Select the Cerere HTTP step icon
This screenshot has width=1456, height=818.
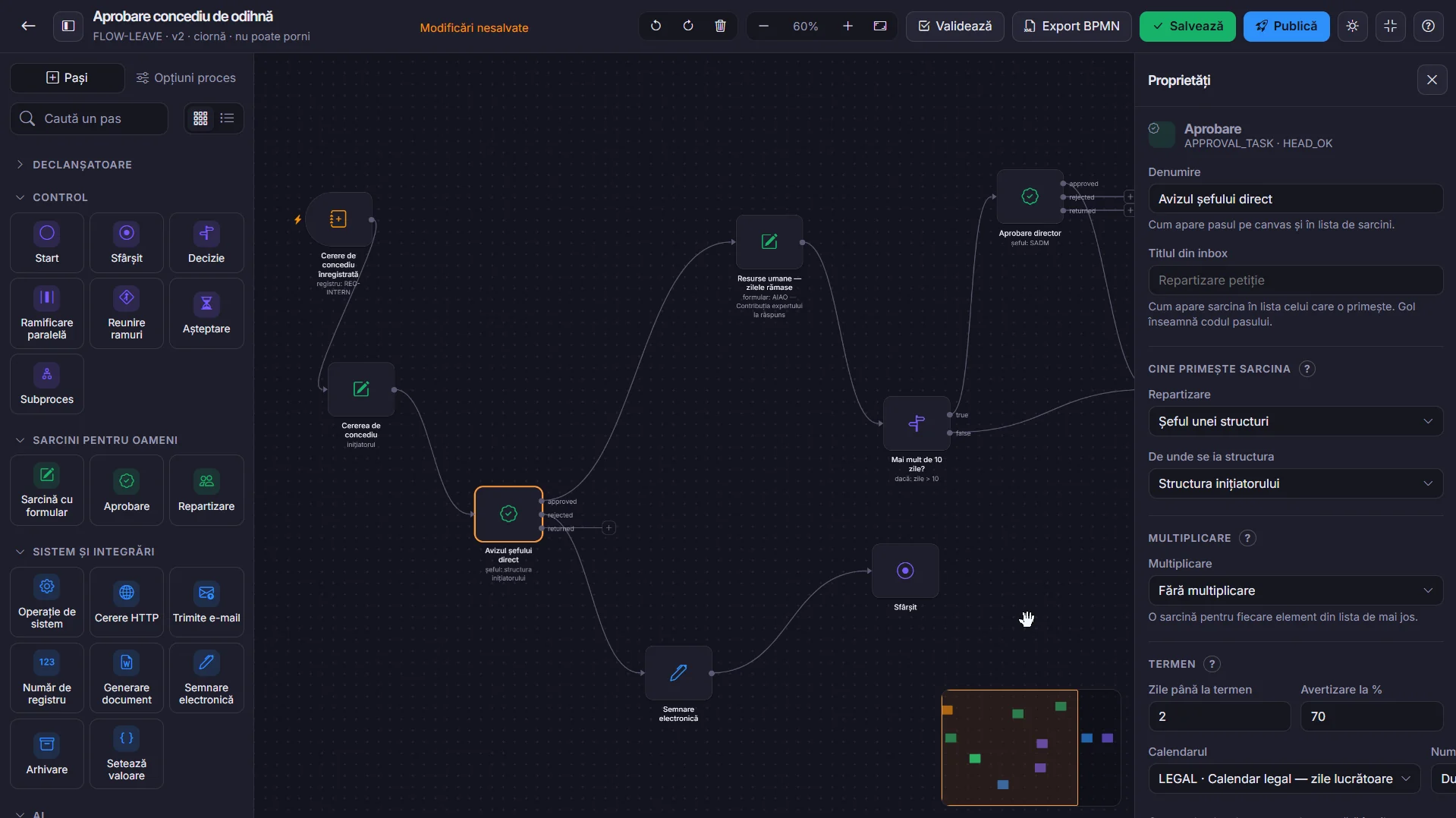(x=127, y=602)
